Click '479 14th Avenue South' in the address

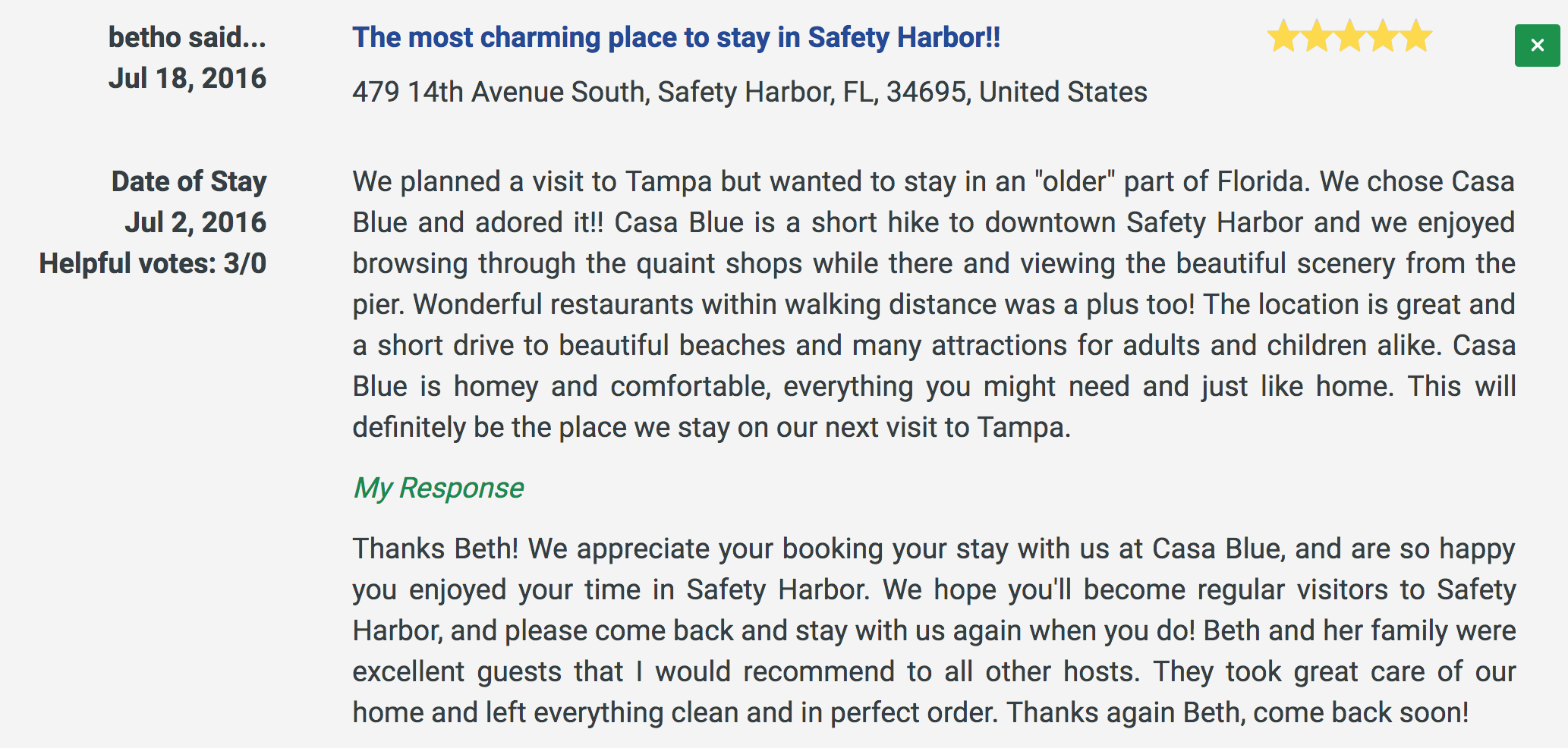coord(499,92)
